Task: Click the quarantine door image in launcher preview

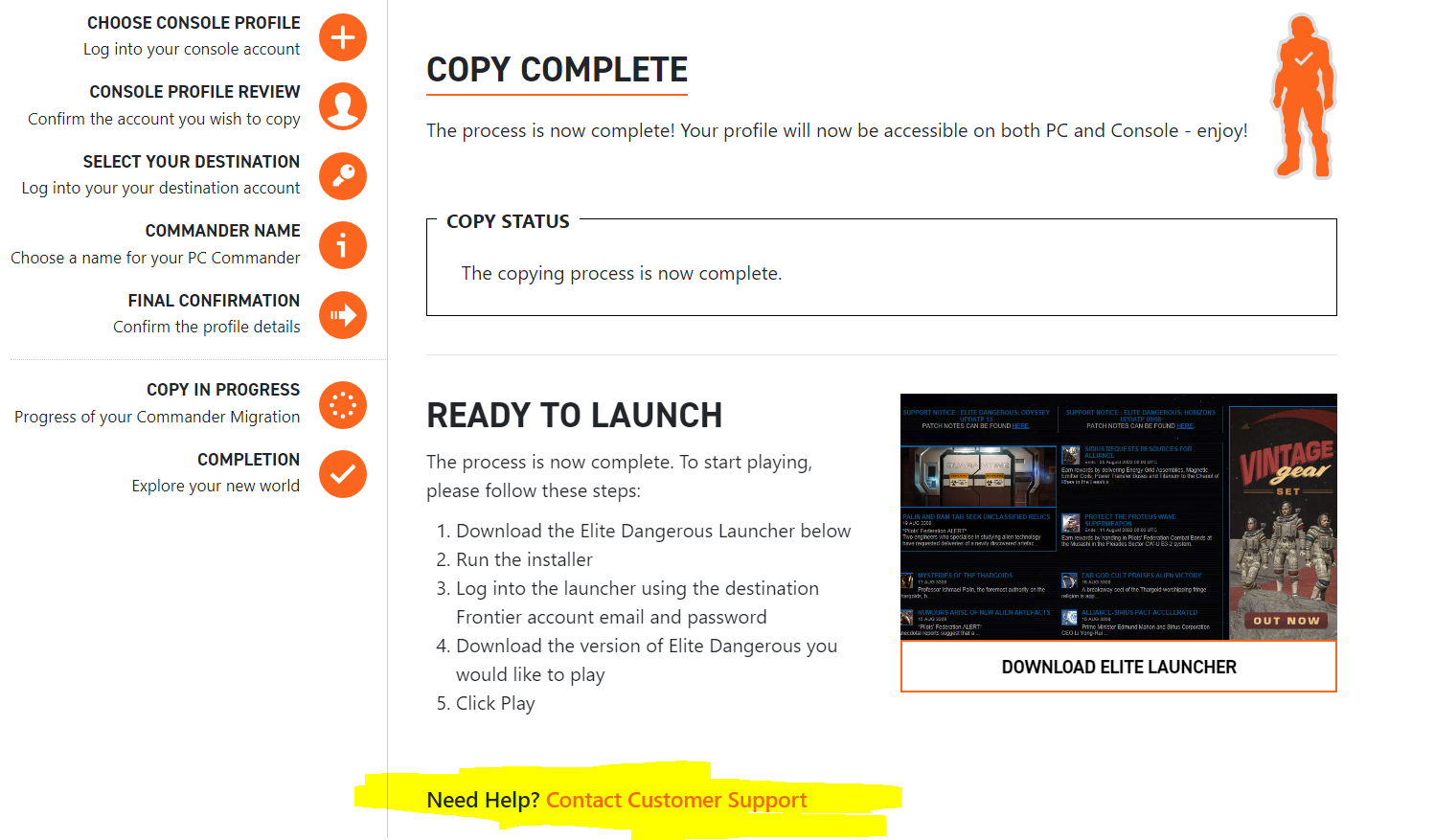Action: point(978,476)
